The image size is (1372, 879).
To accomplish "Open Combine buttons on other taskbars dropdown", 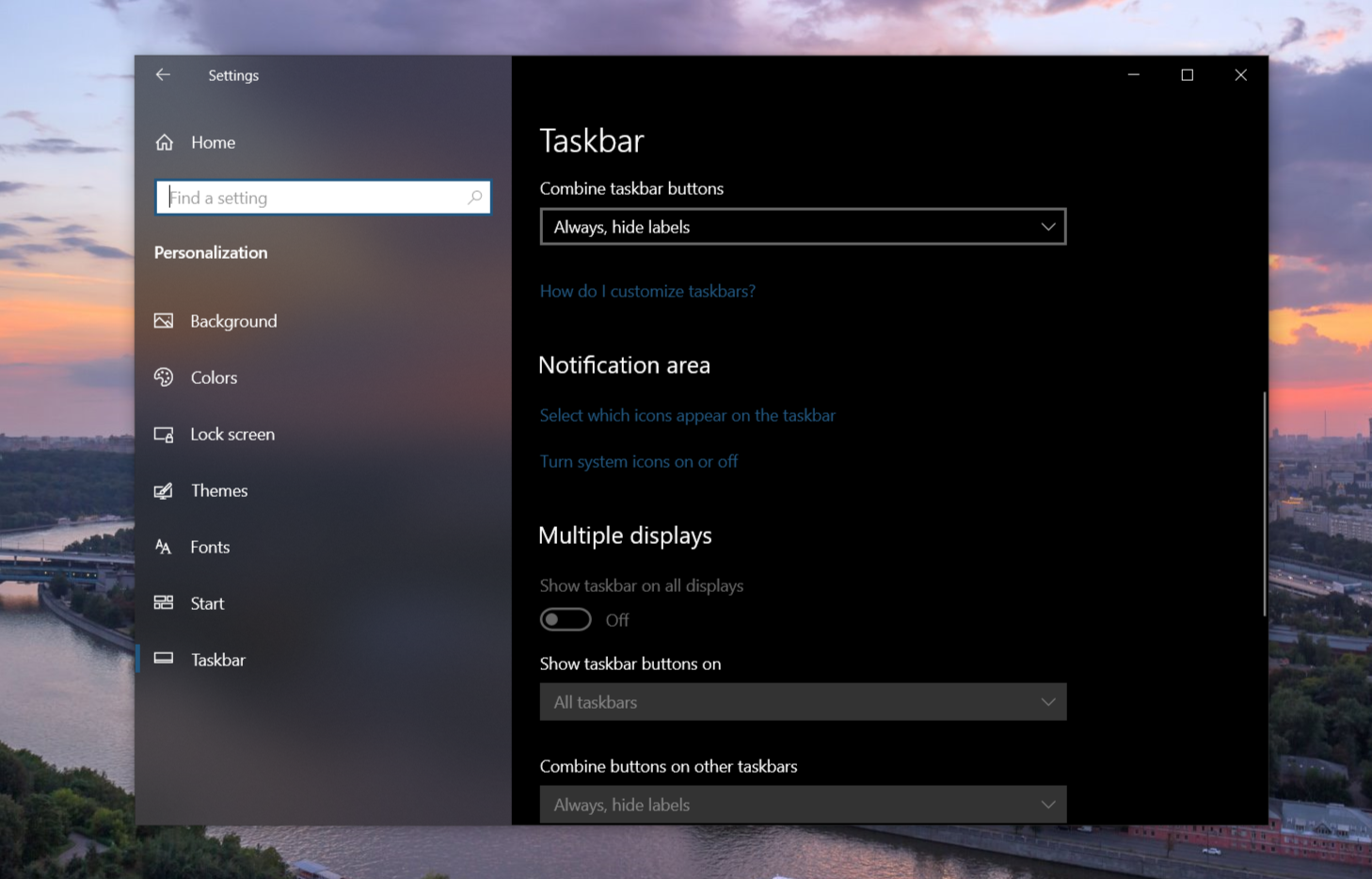I will (x=803, y=805).
